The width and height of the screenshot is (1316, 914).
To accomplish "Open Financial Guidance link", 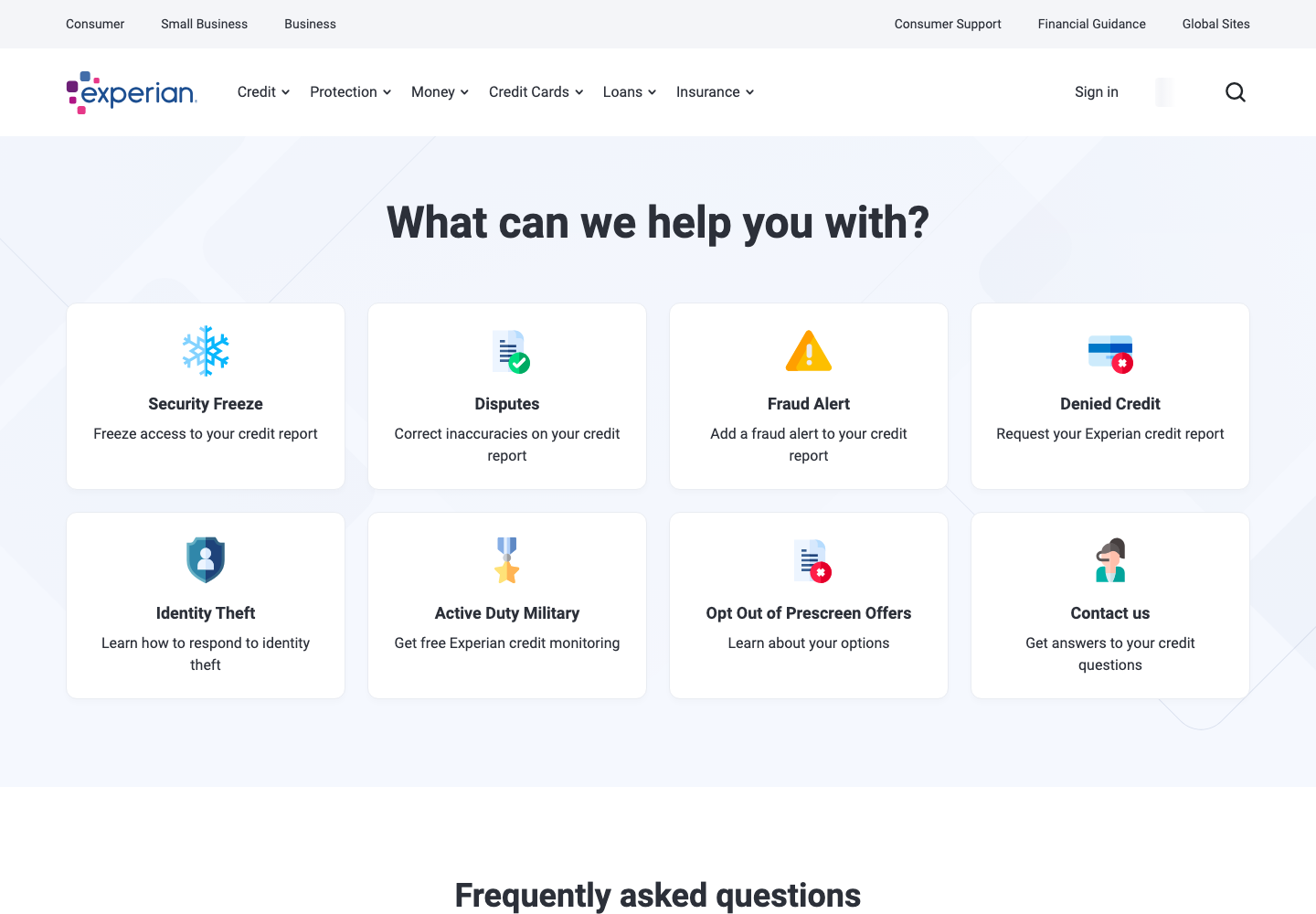I will (1092, 24).
